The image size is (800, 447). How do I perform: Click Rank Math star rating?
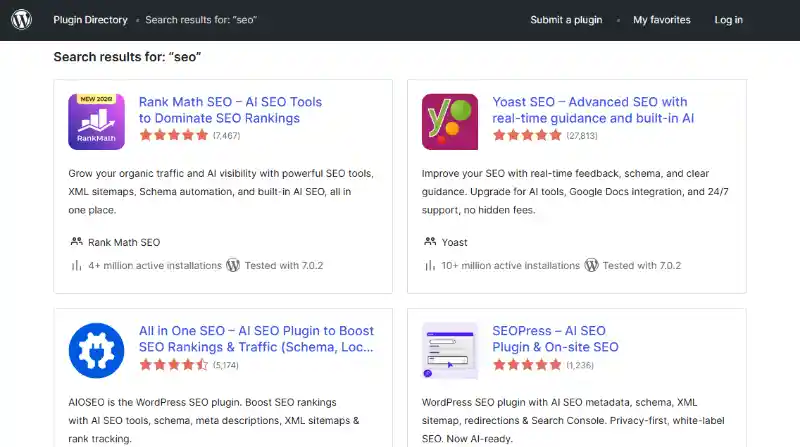pos(174,135)
